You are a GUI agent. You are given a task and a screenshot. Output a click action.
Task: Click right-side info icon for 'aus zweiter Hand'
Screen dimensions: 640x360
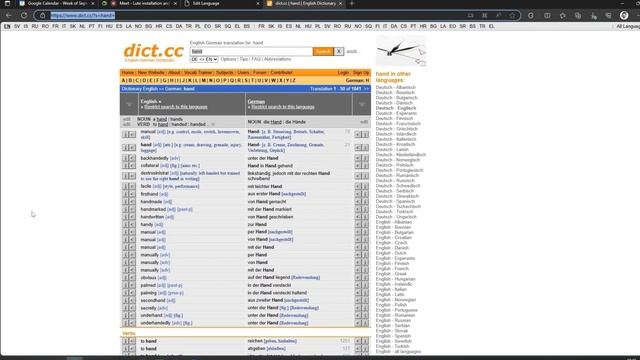click(365, 300)
